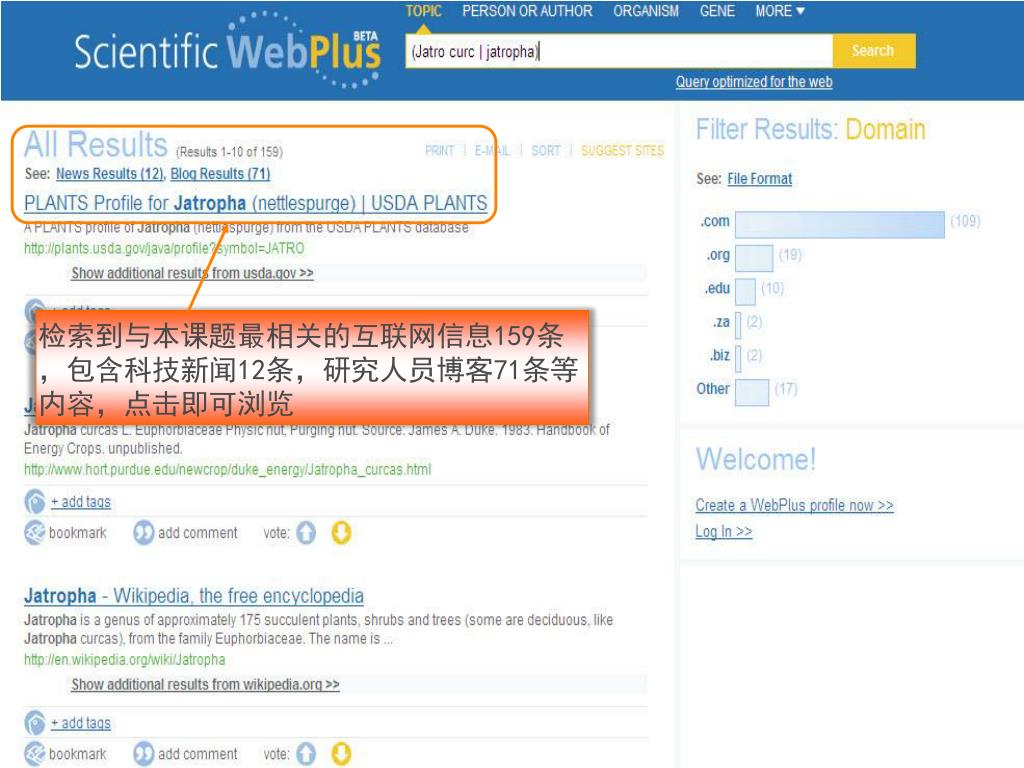
Task: Click the Log In link
Action: (x=724, y=532)
